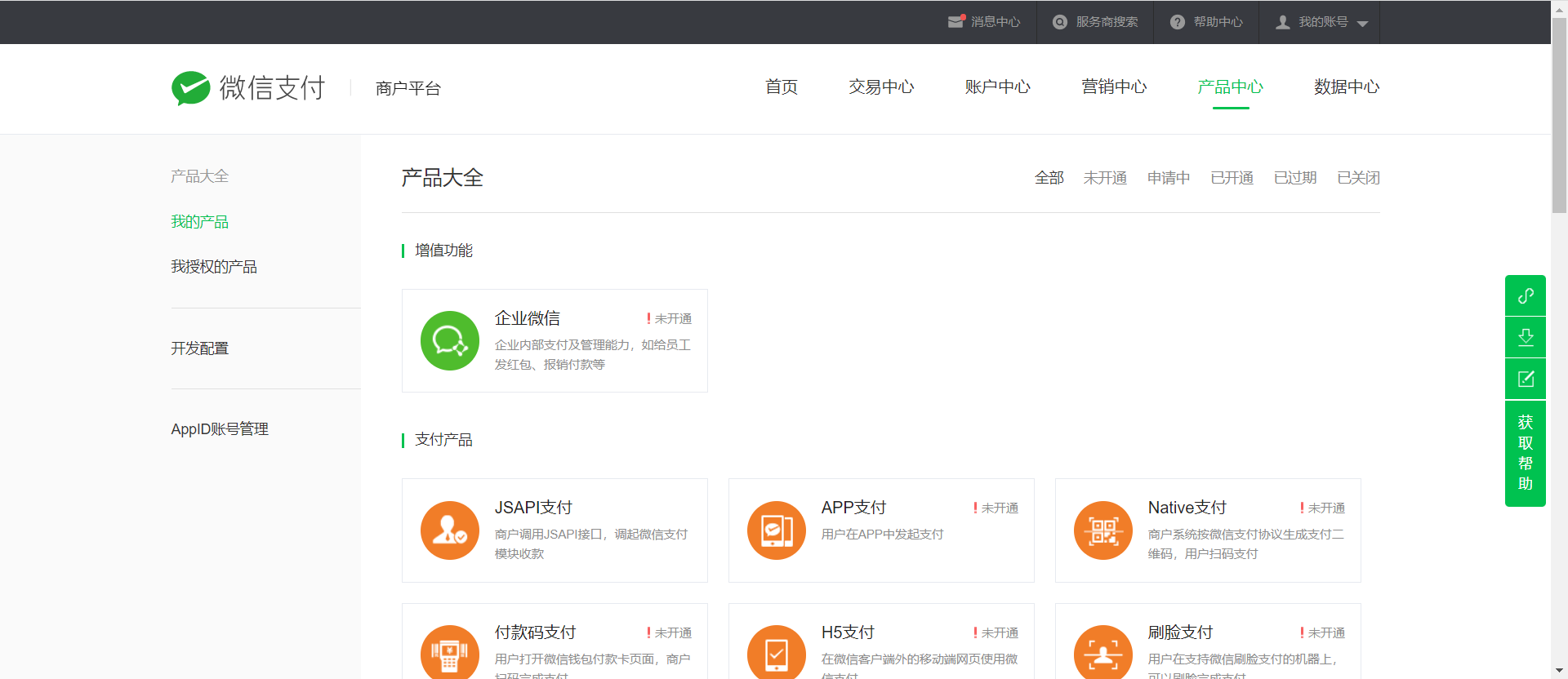Open the JSAPI支付 product title
The image size is (1568, 679).
point(533,508)
